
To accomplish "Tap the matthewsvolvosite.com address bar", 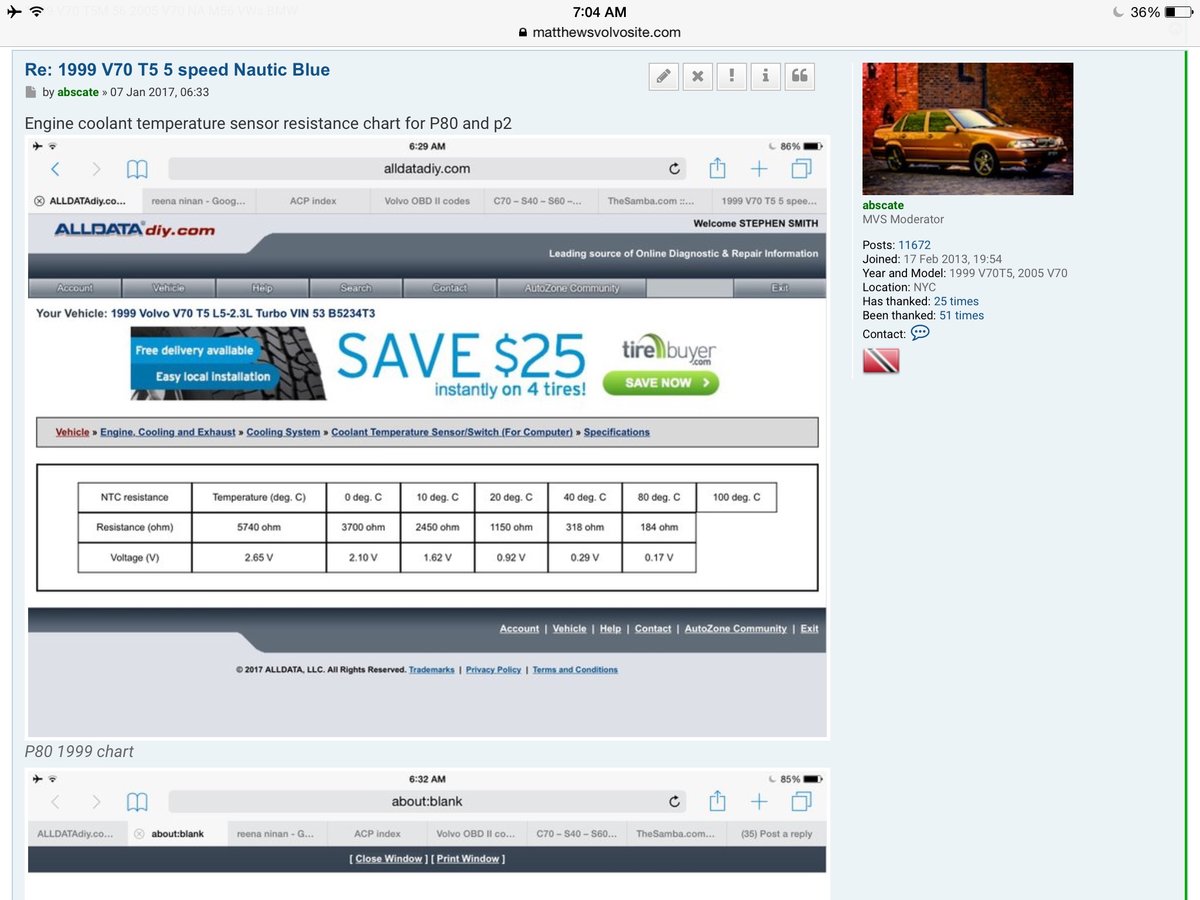I will (x=600, y=32).
